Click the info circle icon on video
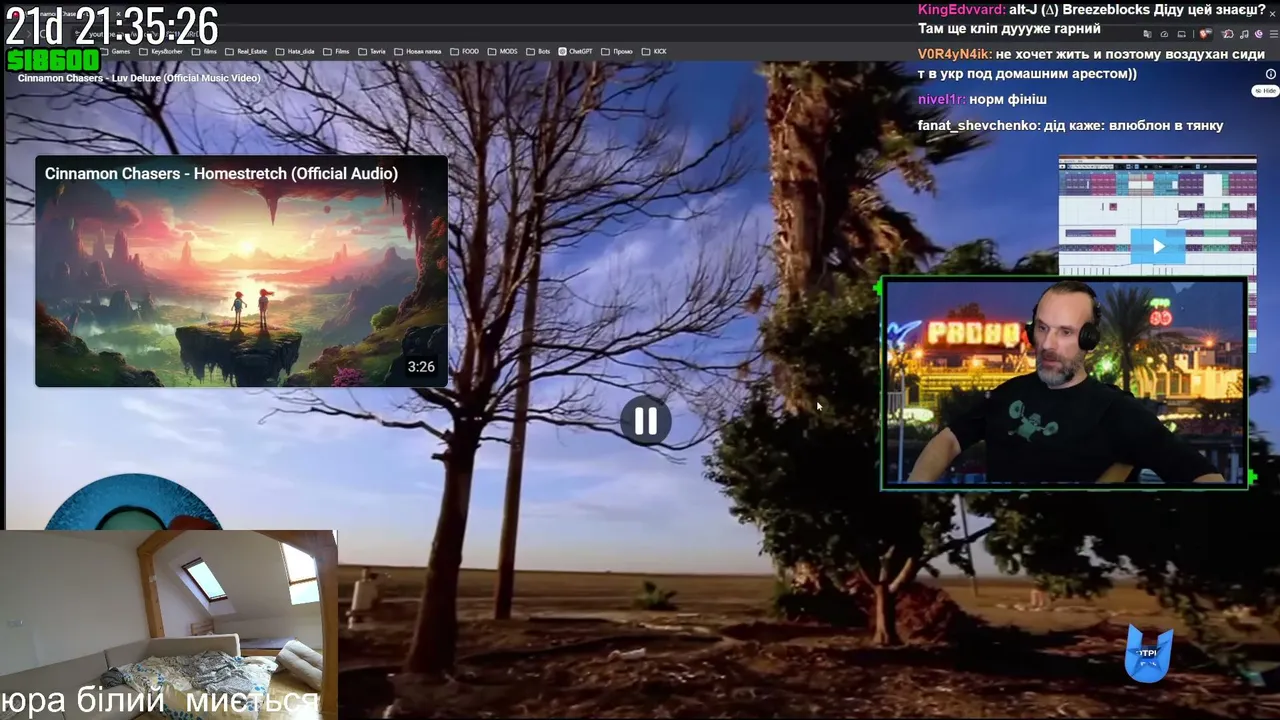 pos(1271,74)
